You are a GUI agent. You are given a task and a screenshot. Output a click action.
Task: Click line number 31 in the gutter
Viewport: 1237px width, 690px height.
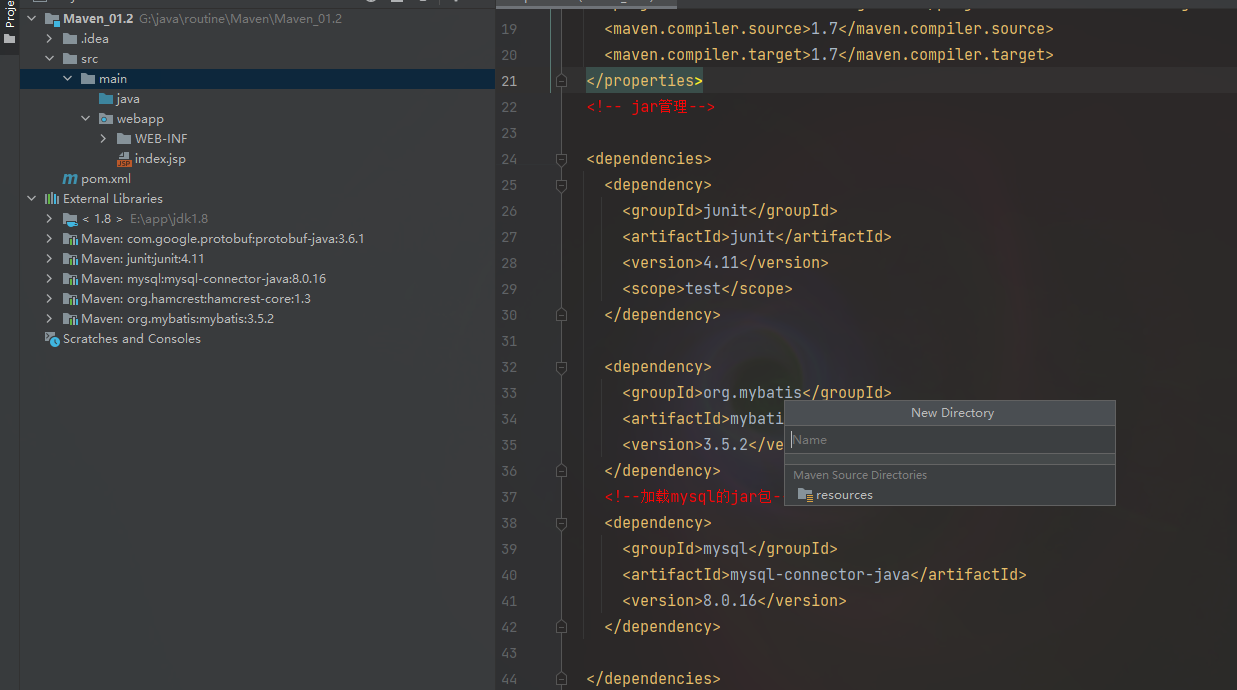tap(509, 341)
